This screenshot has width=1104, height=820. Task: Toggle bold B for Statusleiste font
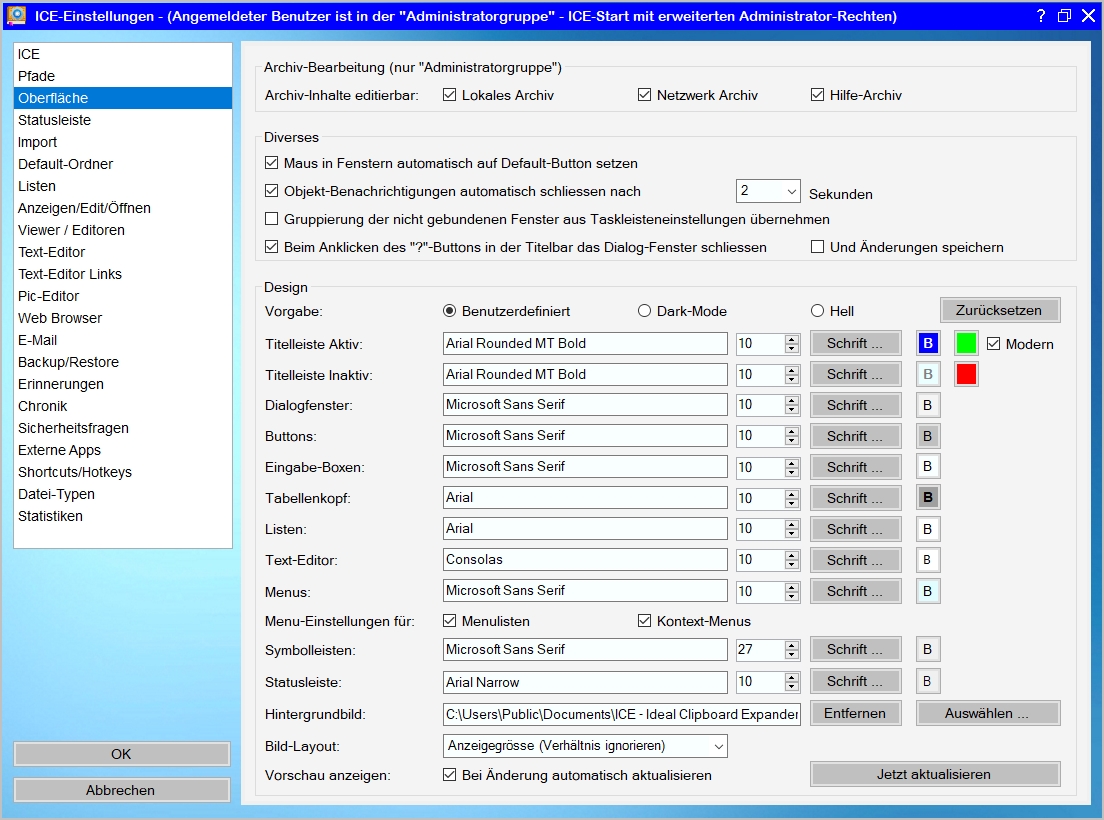(928, 681)
